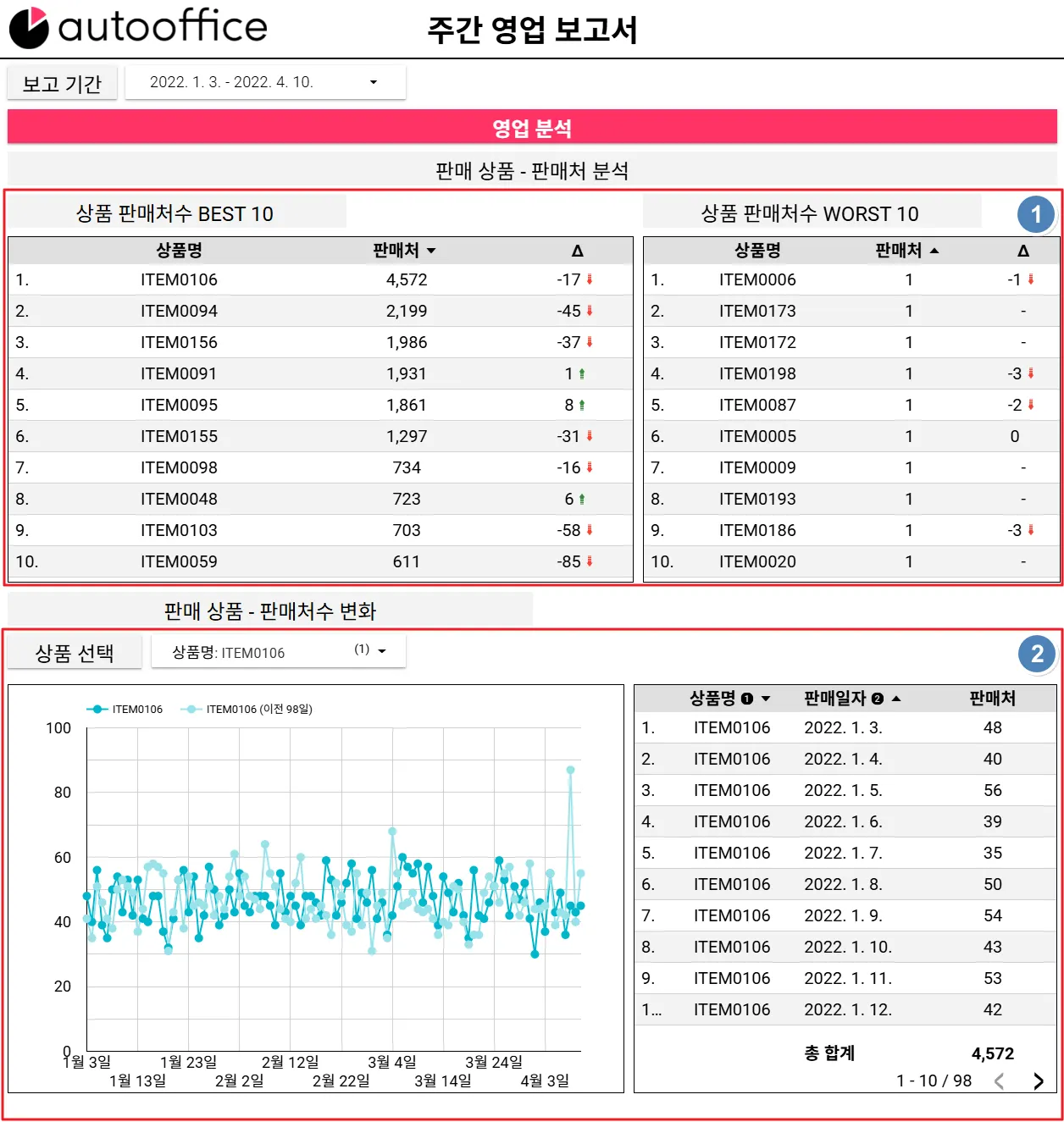Select ITEM0173 in WORST 10 table

pos(757,311)
